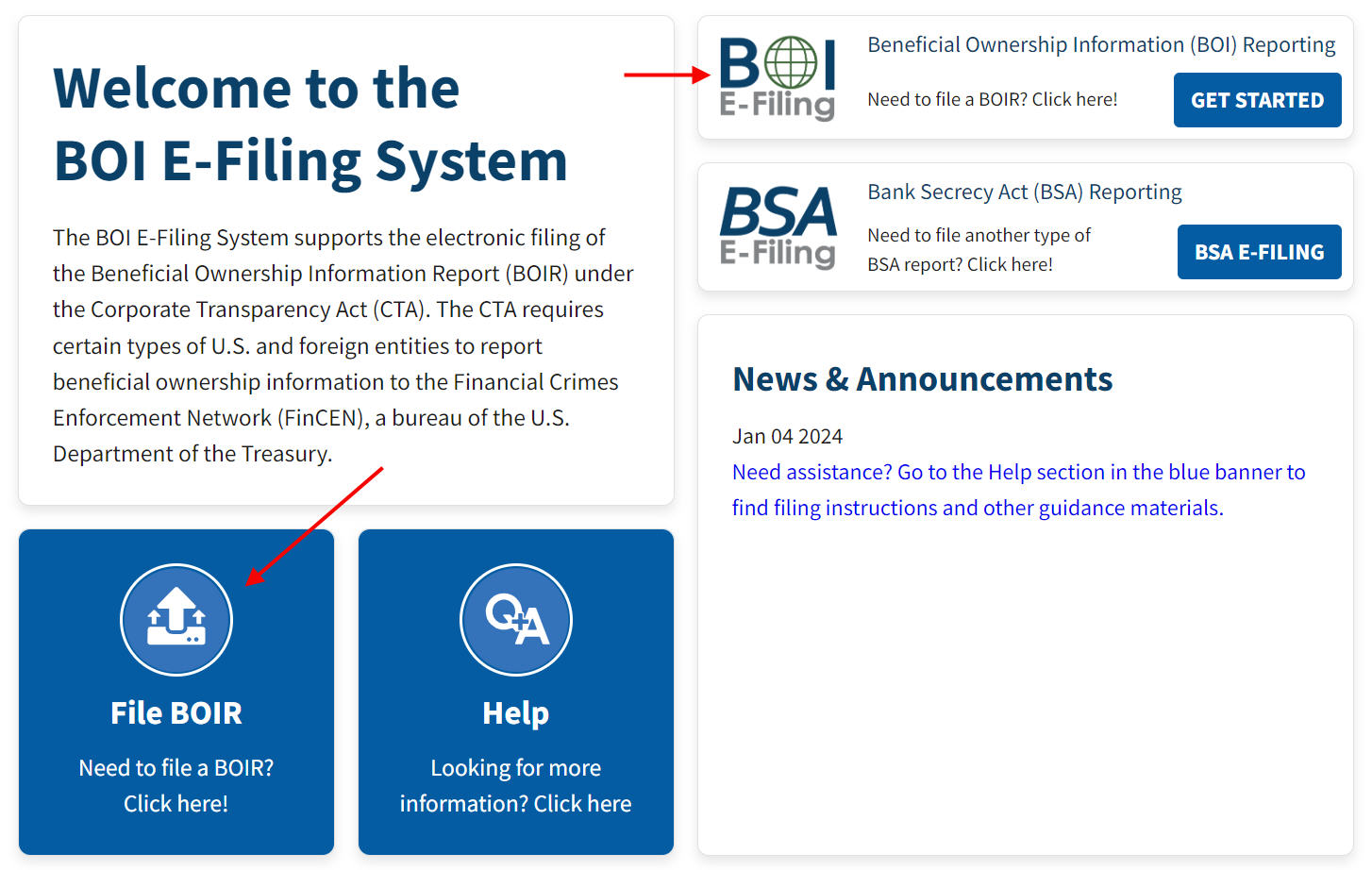This screenshot has height=870, width=1372.
Task: Click the News & Announcements heading
Action: pos(922,378)
